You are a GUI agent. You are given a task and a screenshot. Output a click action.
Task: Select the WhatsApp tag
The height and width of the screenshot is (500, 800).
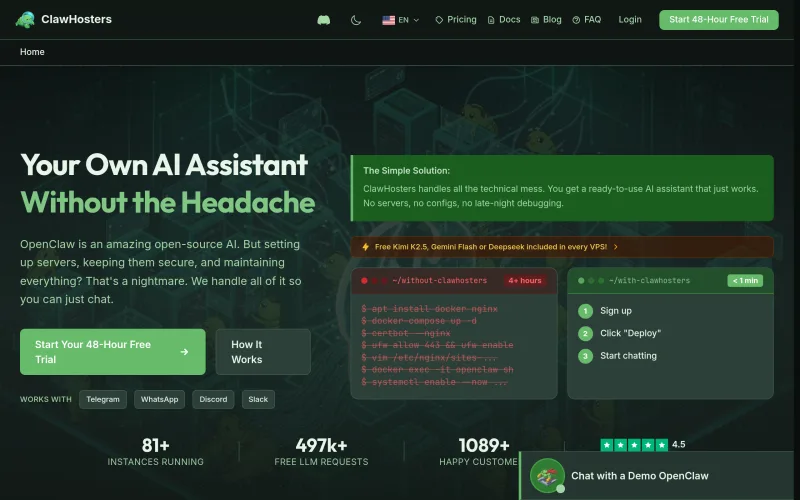point(159,399)
